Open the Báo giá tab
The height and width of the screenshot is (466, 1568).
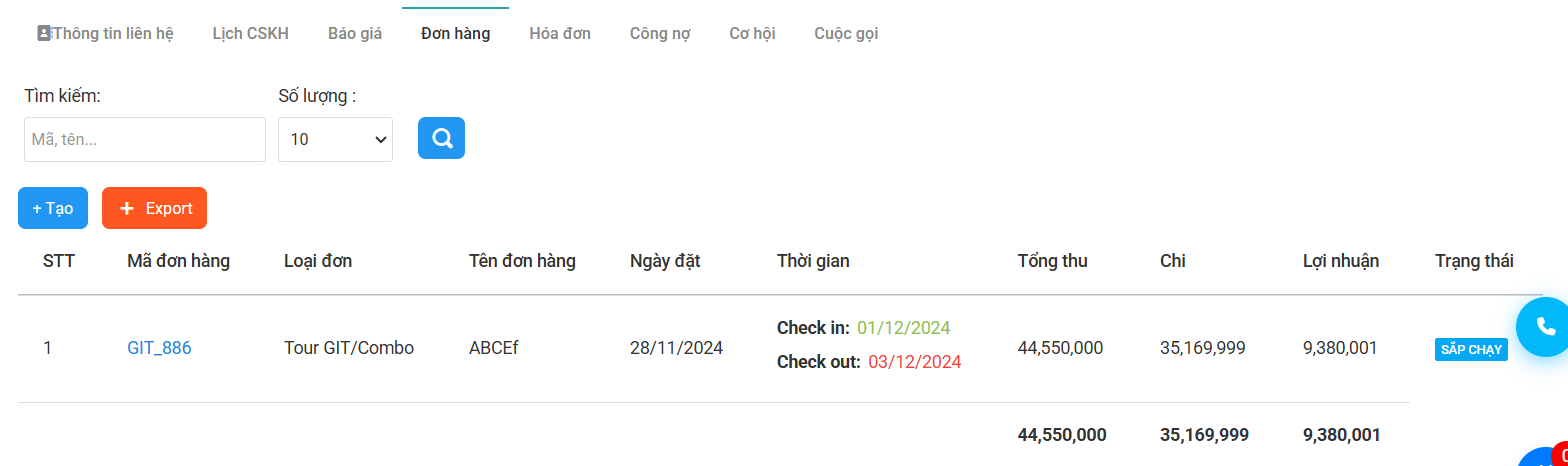tap(355, 33)
